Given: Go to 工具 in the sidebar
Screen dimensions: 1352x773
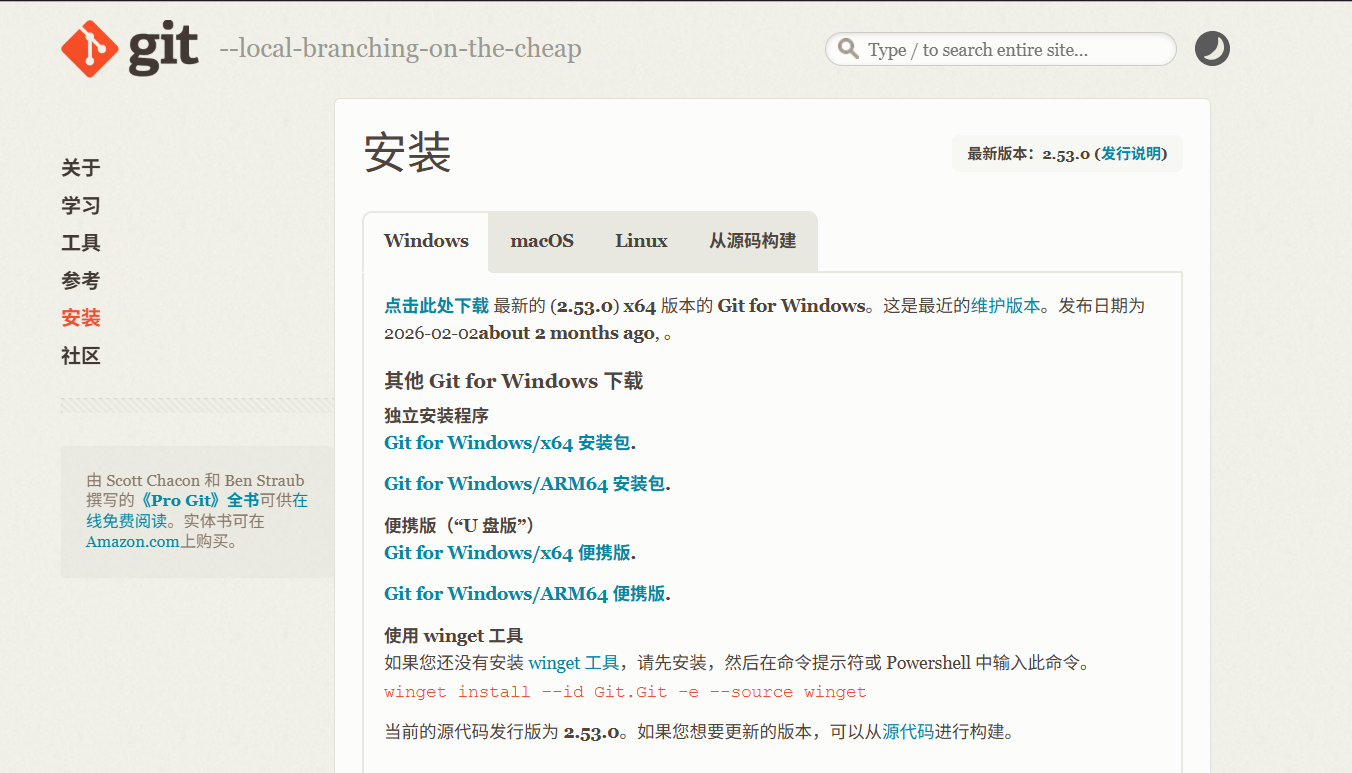Looking at the screenshot, I should coord(81,243).
